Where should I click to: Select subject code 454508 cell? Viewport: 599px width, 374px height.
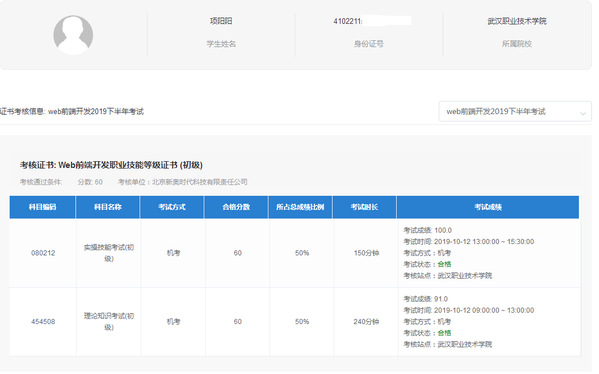(x=43, y=322)
